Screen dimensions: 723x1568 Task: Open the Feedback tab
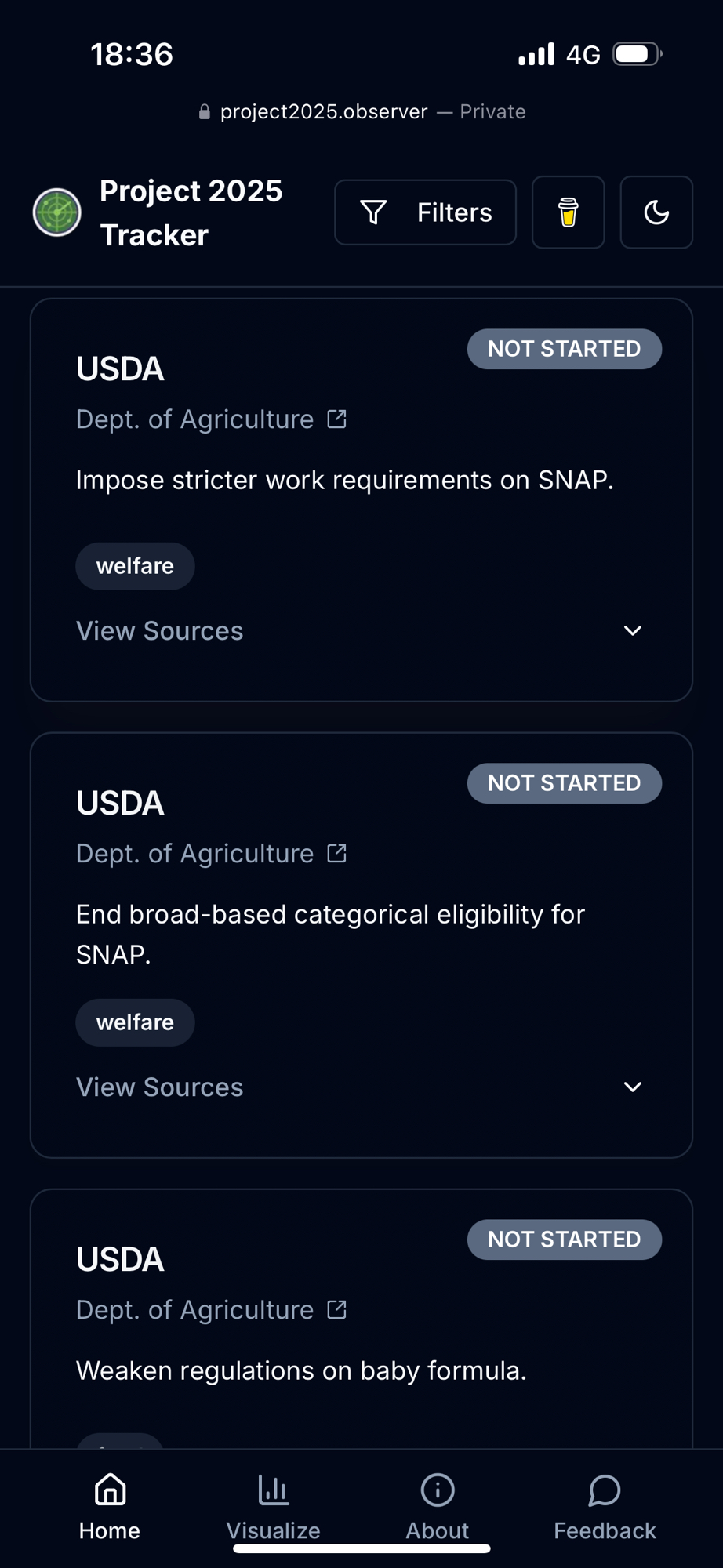pyautogui.click(x=605, y=1507)
